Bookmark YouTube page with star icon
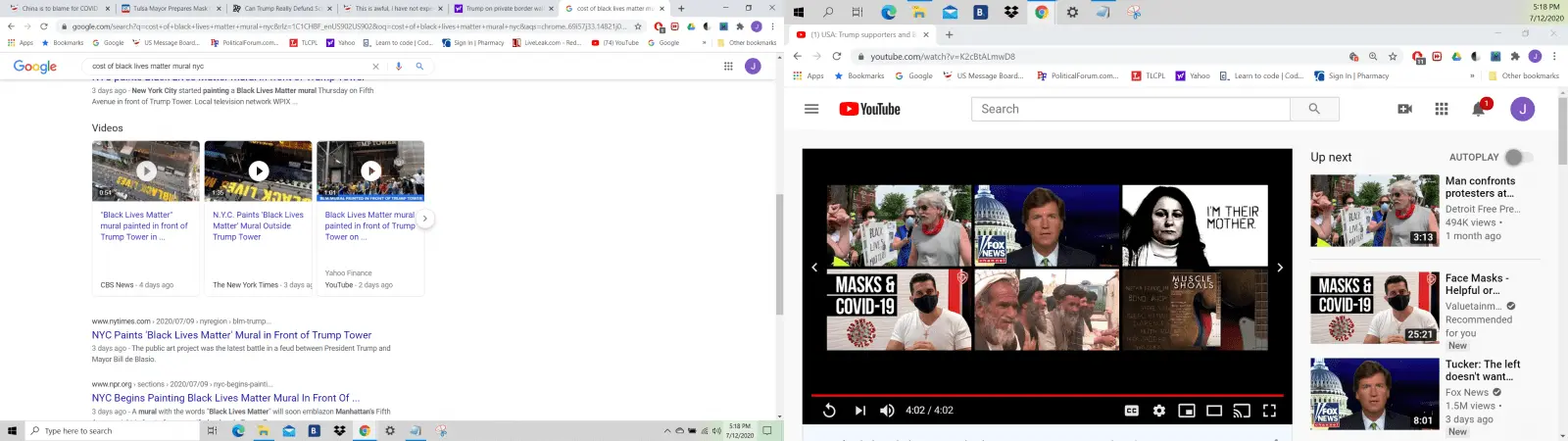1568x441 pixels. tap(1392, 57)
